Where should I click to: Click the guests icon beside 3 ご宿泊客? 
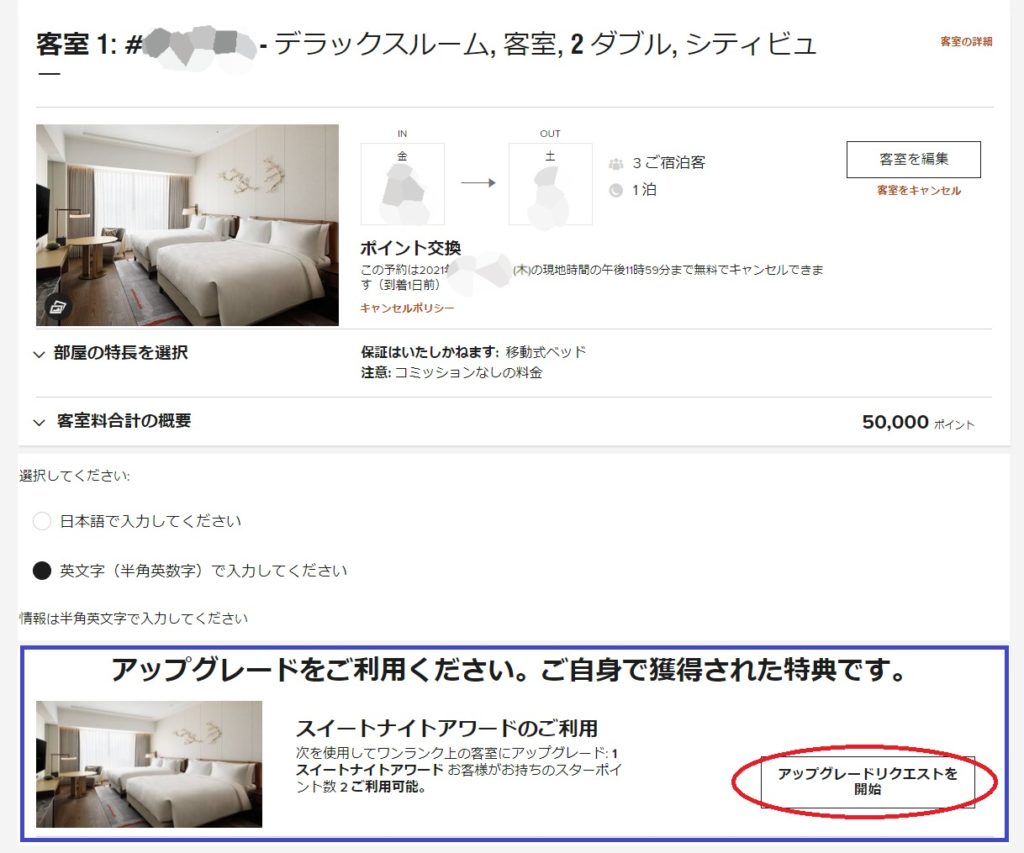(x=616, y=163)
